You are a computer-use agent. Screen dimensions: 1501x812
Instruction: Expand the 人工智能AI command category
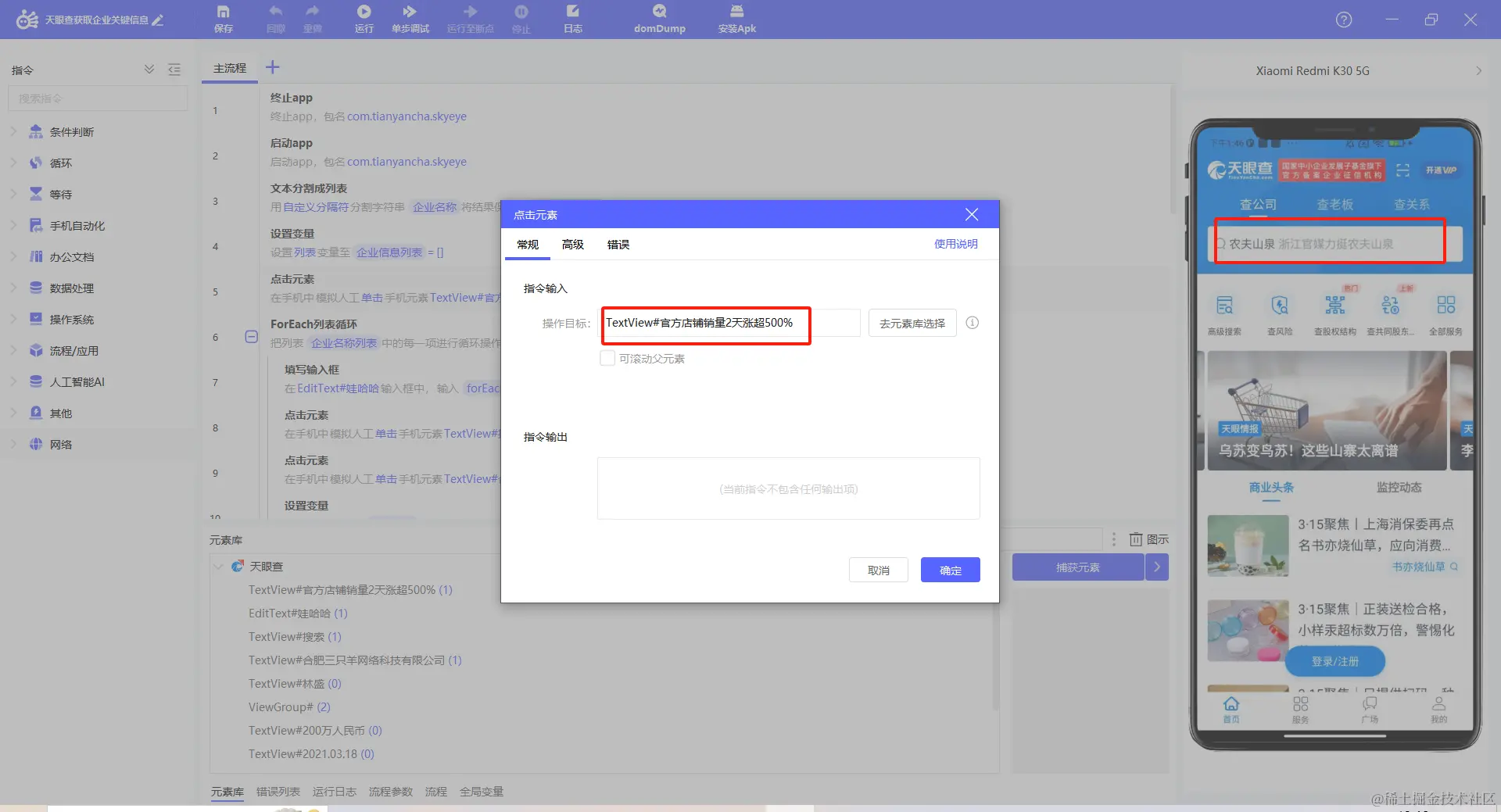13,381
